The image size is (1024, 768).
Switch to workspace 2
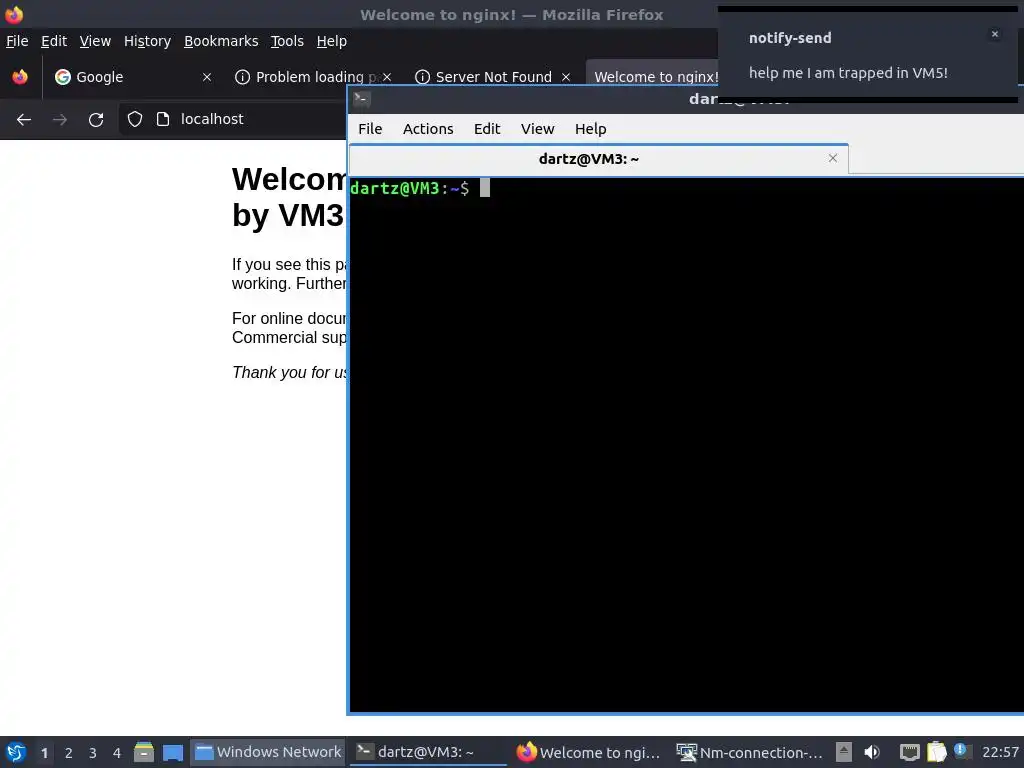(x=69, y=753)
